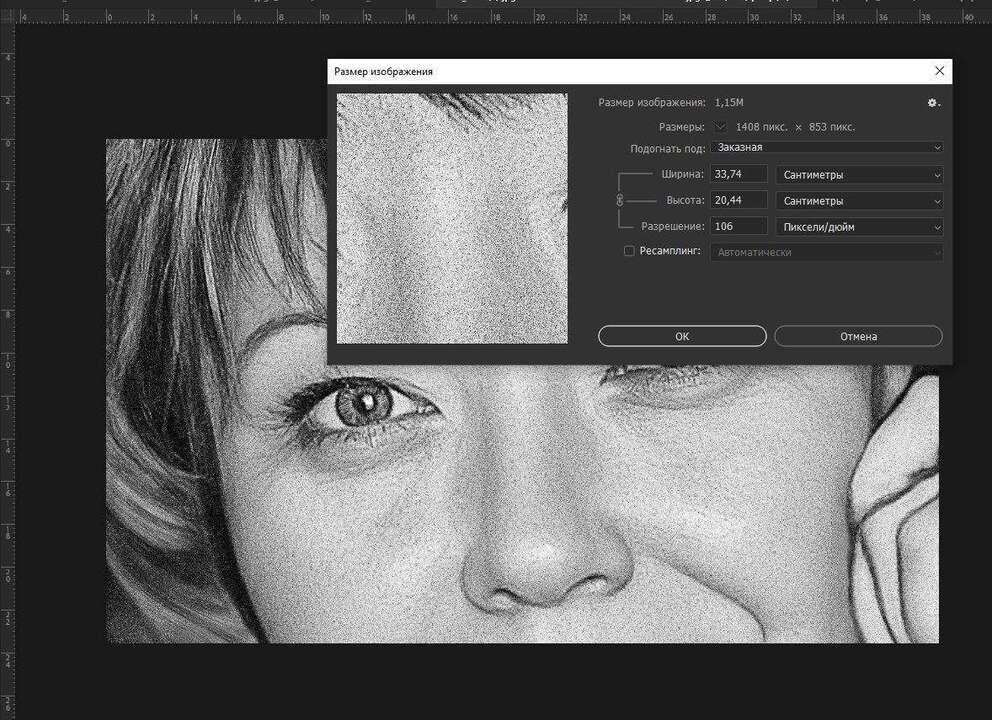Click the Автоматически resampling method dropdown

(x=827, y=252)
